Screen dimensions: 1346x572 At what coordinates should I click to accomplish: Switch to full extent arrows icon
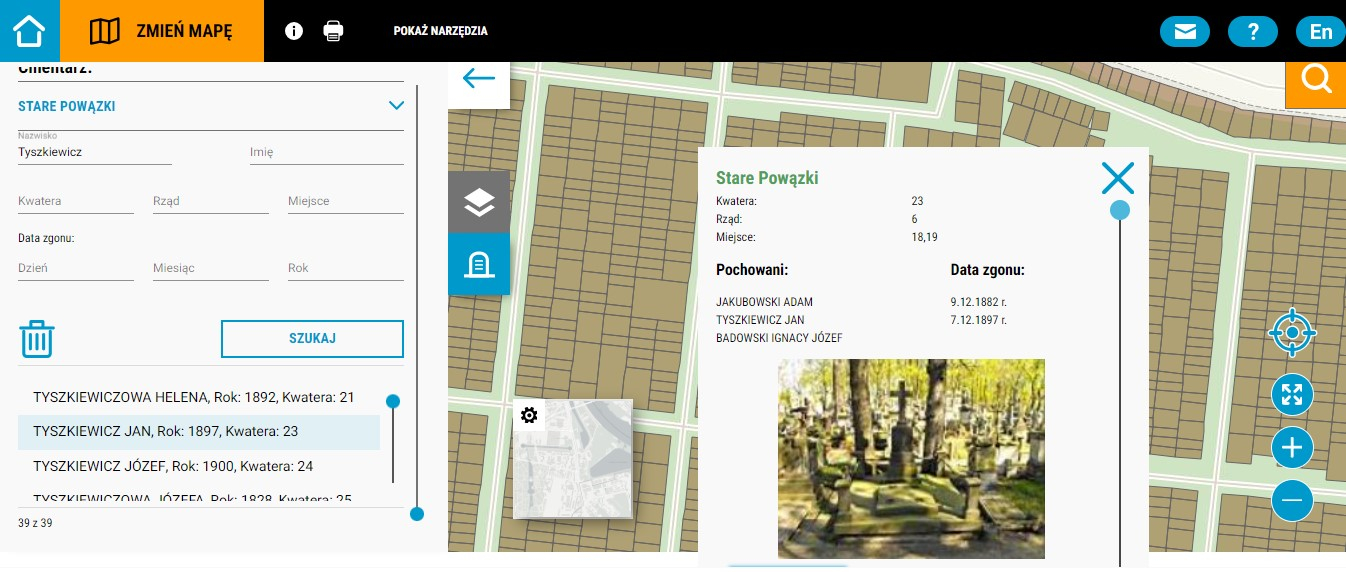click(x=1292, y=394)
